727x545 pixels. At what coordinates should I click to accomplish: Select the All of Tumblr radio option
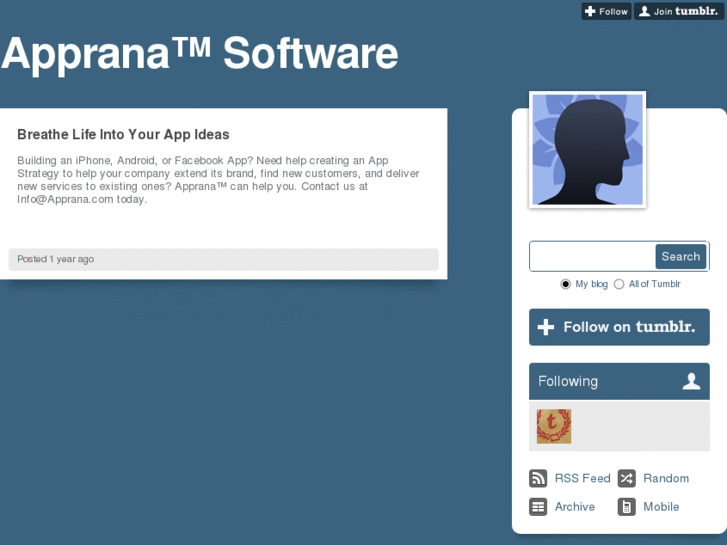coord(619,284)
